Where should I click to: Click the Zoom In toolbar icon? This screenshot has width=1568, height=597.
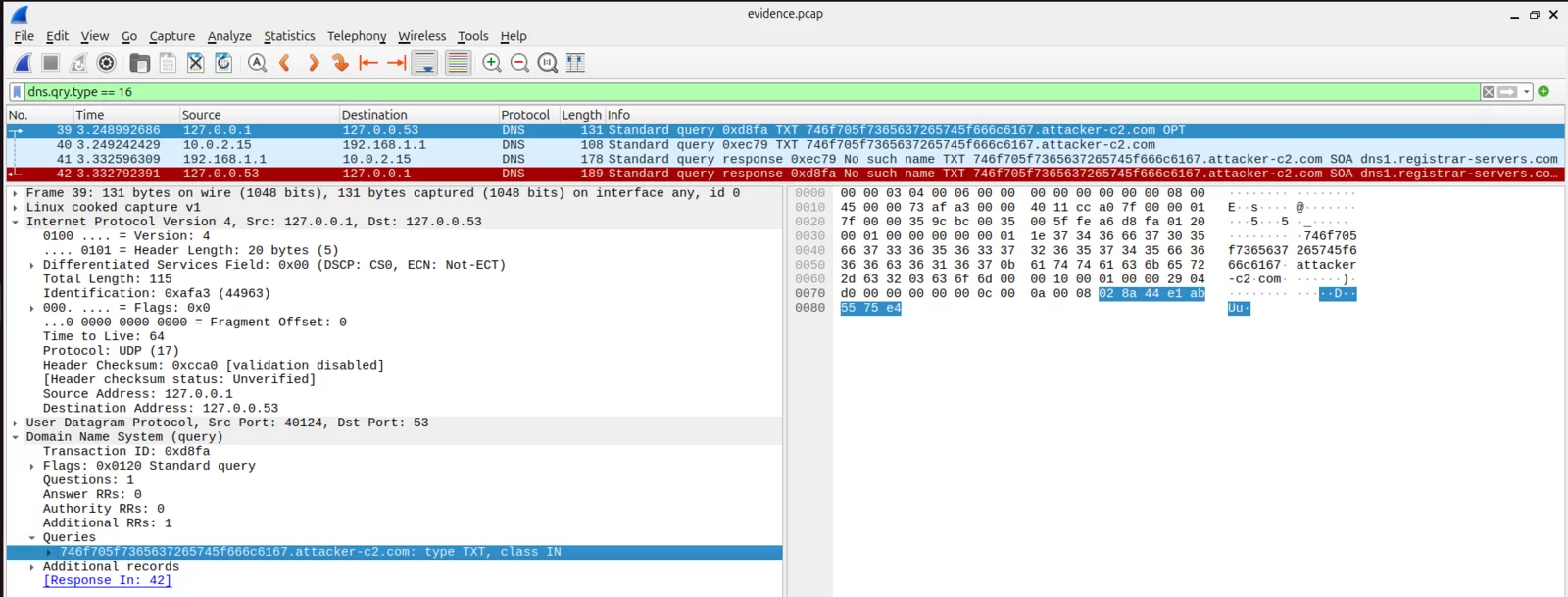coord(492,63)
